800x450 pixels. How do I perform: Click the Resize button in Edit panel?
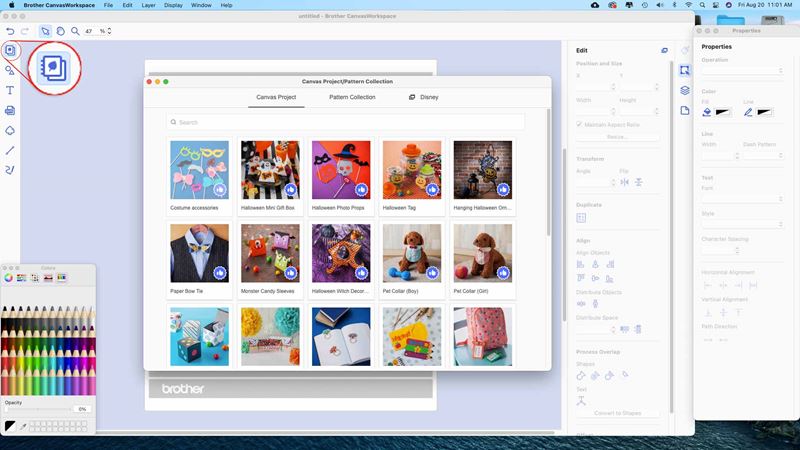pos(617,136)
